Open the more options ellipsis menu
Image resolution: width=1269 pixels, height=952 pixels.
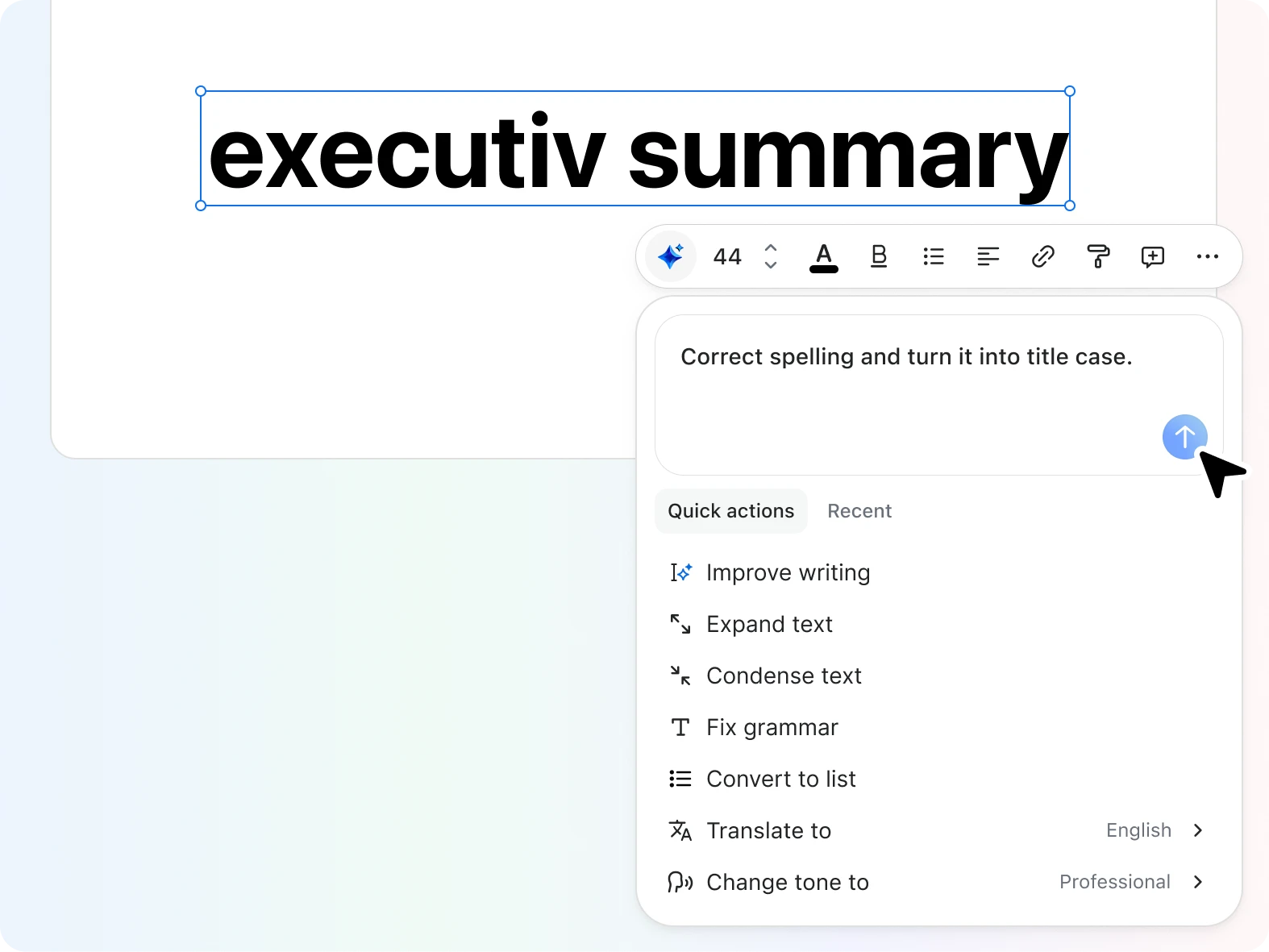(x=1207, y=256)
